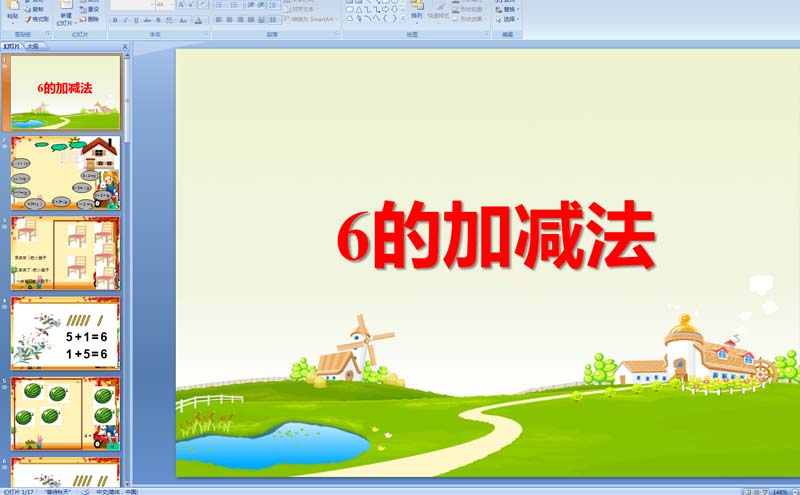Viewport: 800px width, 495px height.
Task: Click the slide title text 6的加减法
Action: pyautogui.click(x=496, y=235)
